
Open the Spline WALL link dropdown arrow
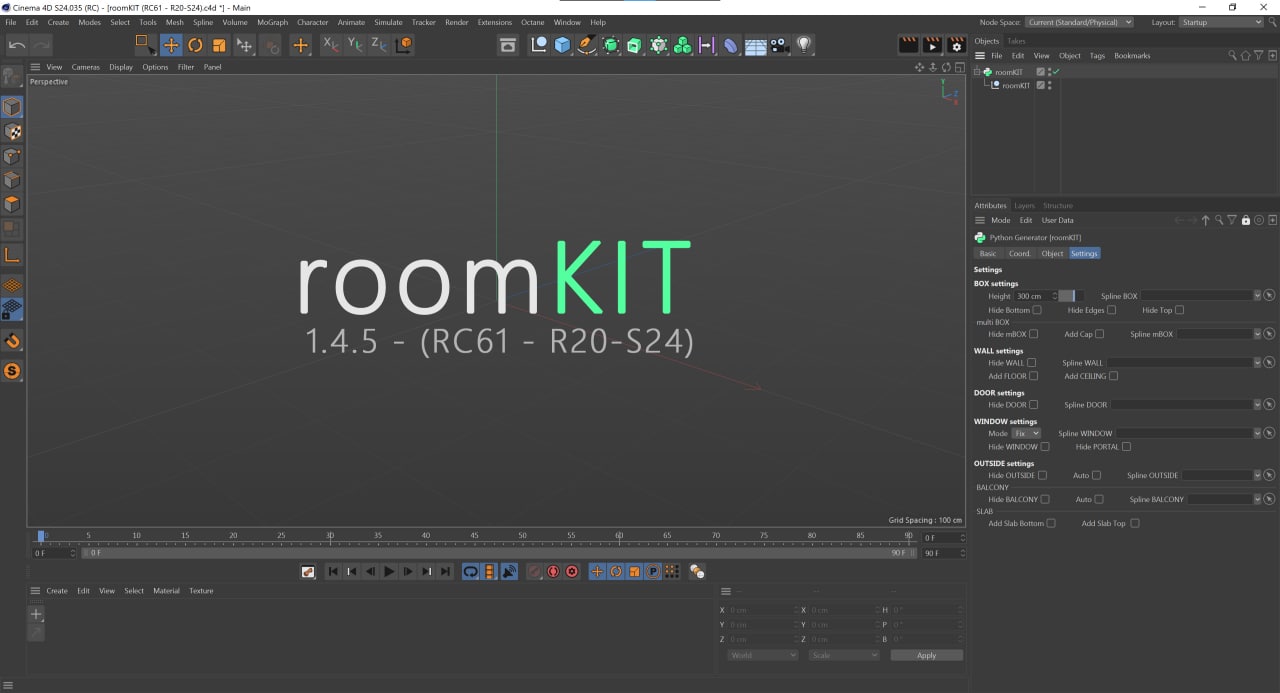tap(1257, 363)
